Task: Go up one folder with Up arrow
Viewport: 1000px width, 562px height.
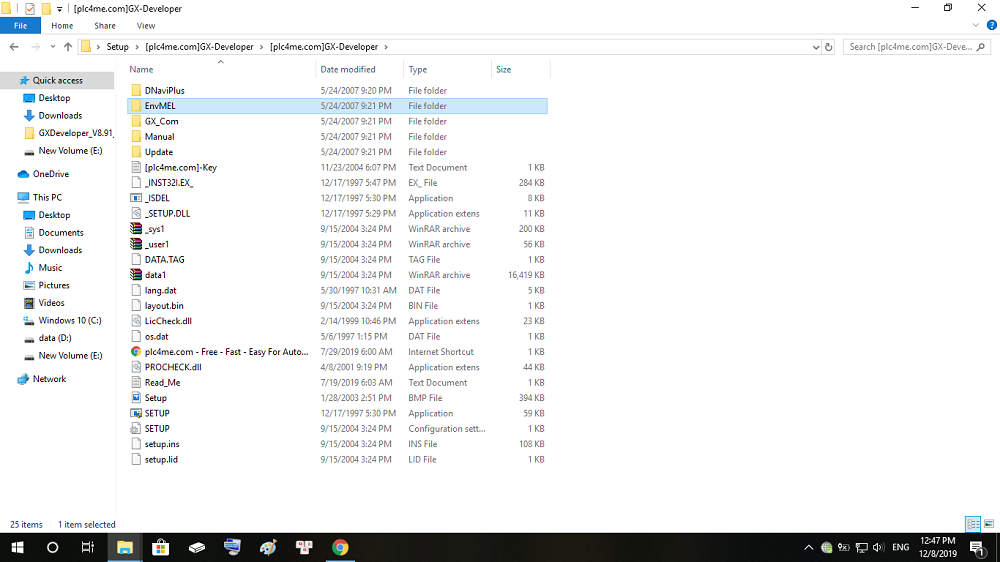Action: (68, 47)
